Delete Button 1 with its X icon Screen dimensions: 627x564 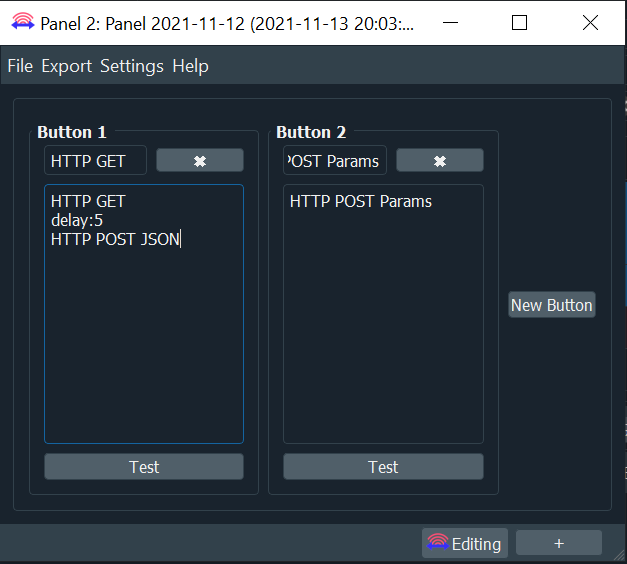click(x=200, y=160)
